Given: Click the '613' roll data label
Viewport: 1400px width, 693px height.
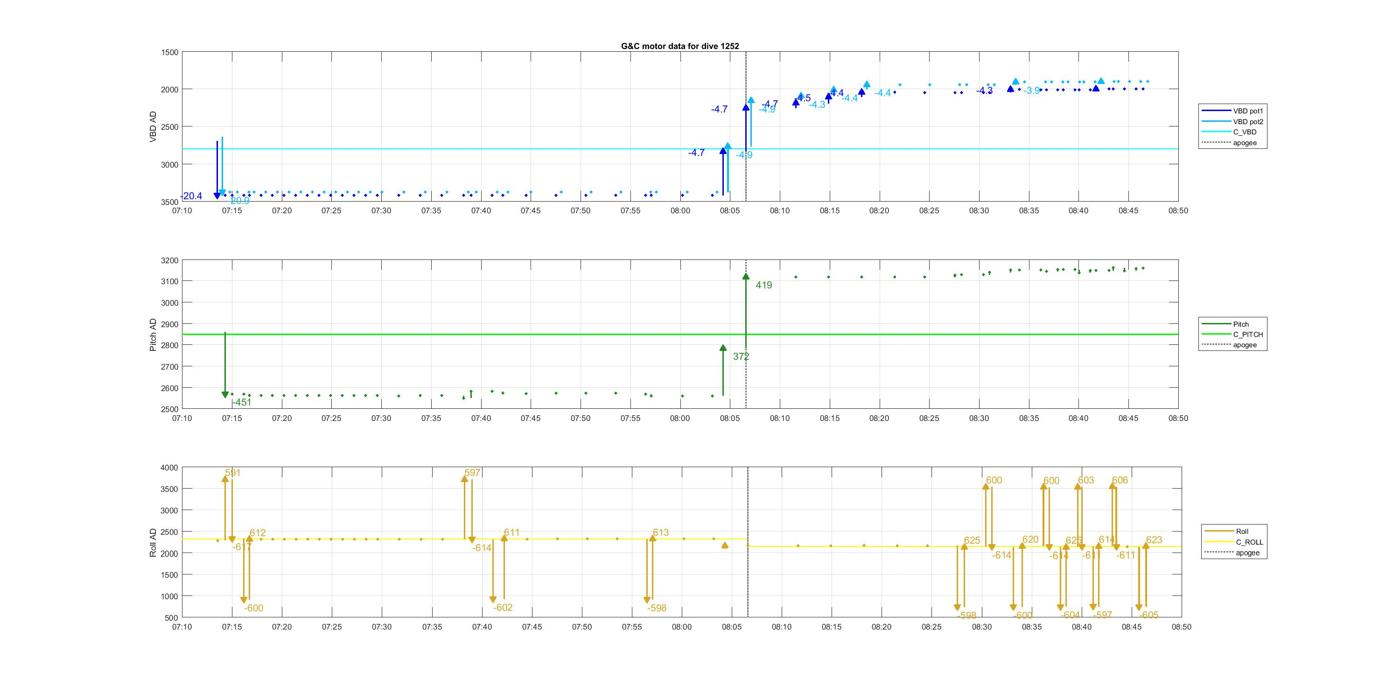Looking at the screenshot, I should (660, 534).
